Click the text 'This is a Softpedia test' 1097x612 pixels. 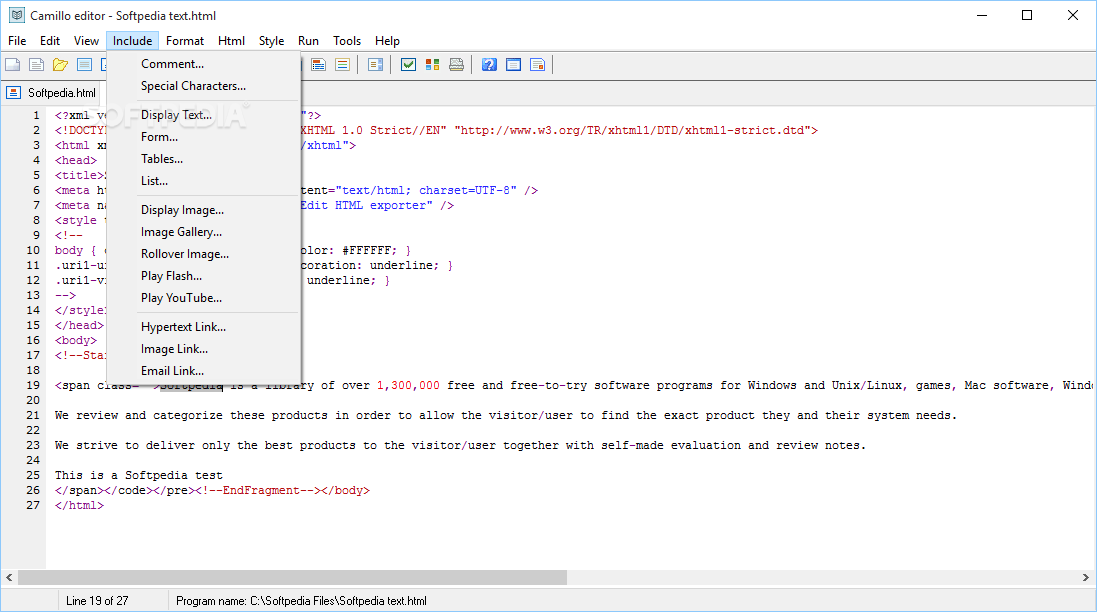(139, 476)
